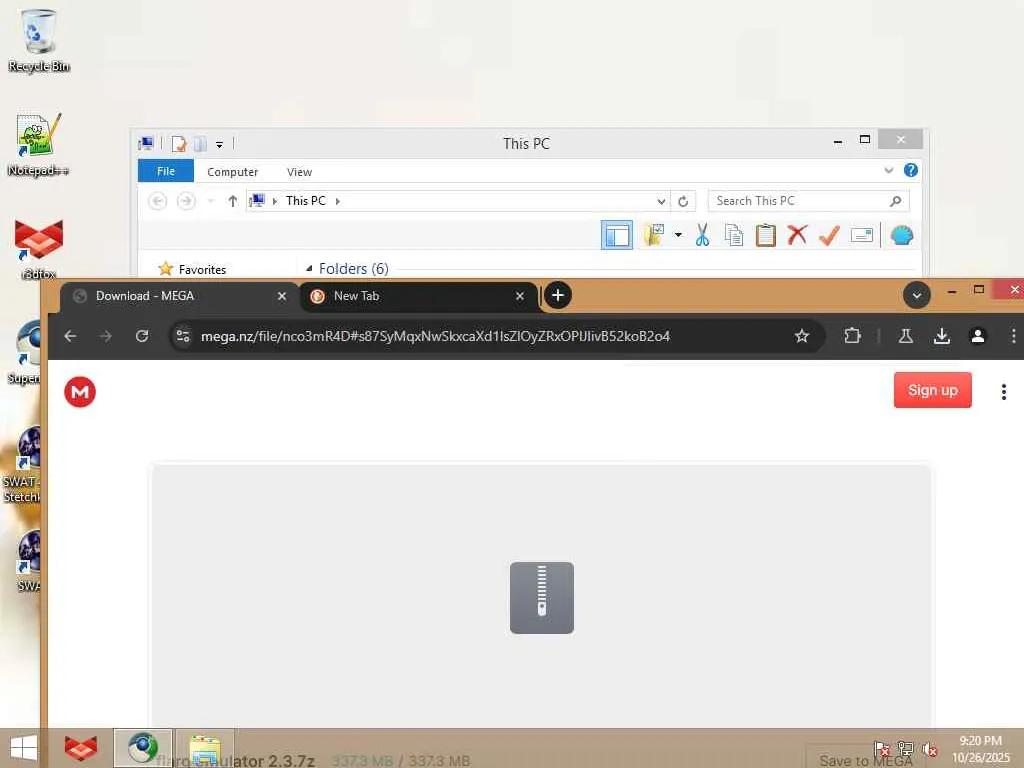Screen dimensions: 1024x768
Task: Open Help in This PC window
Action: click(x=911, y=170)
